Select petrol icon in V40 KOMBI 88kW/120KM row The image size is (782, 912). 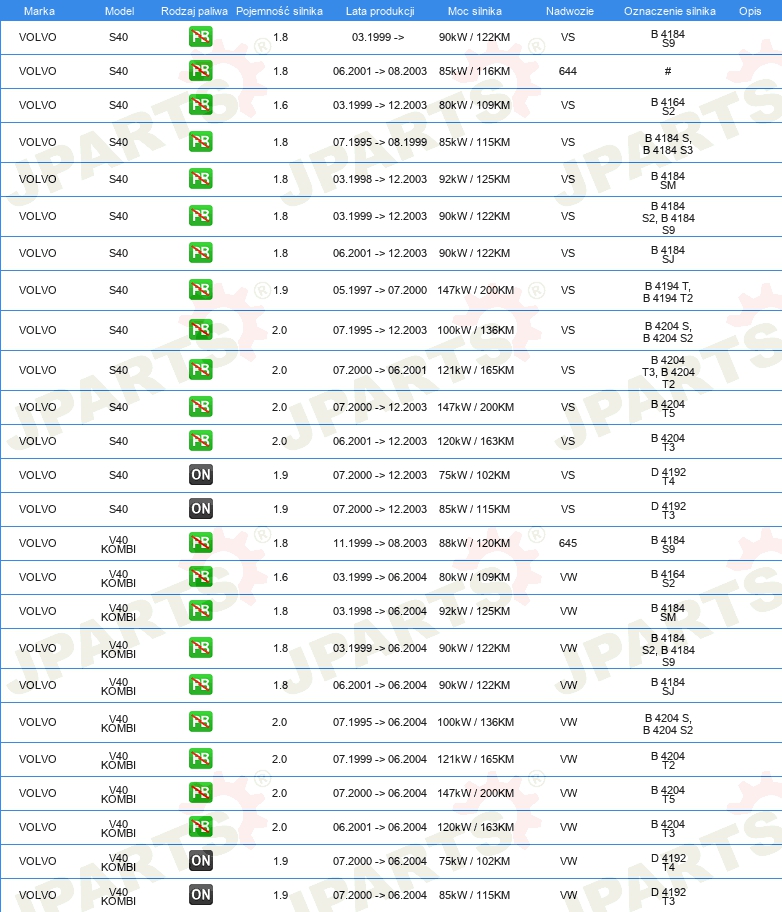(201, 543)
